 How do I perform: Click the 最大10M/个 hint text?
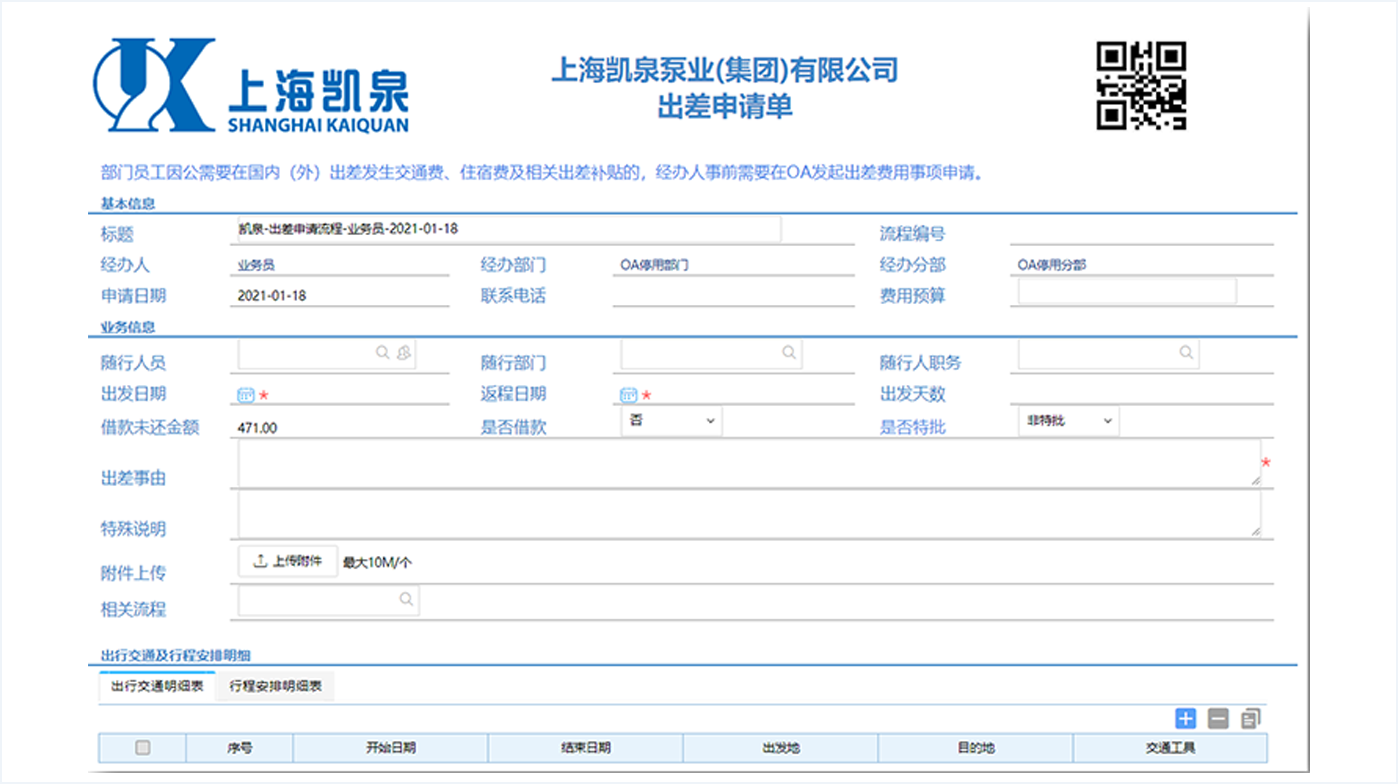377,563
